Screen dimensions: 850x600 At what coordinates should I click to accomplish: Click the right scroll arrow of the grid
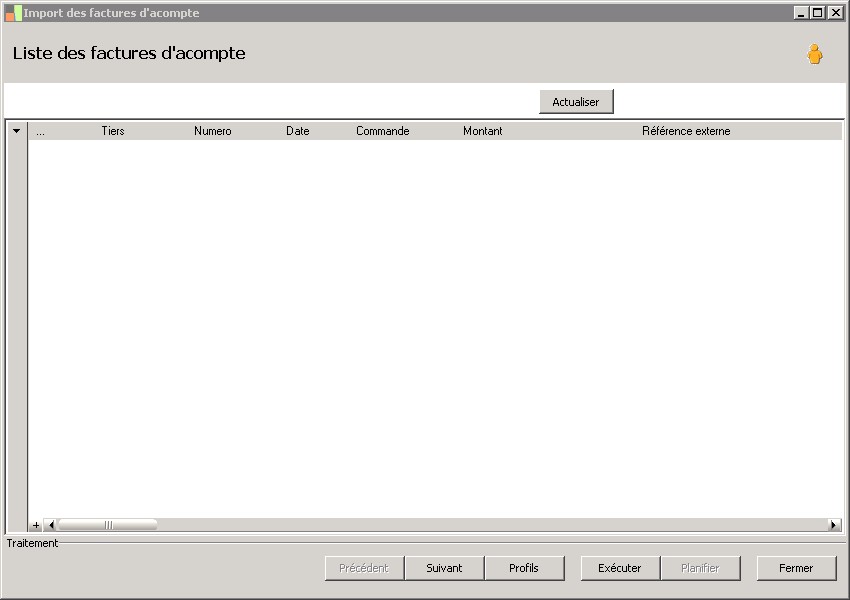pos(834,525)
